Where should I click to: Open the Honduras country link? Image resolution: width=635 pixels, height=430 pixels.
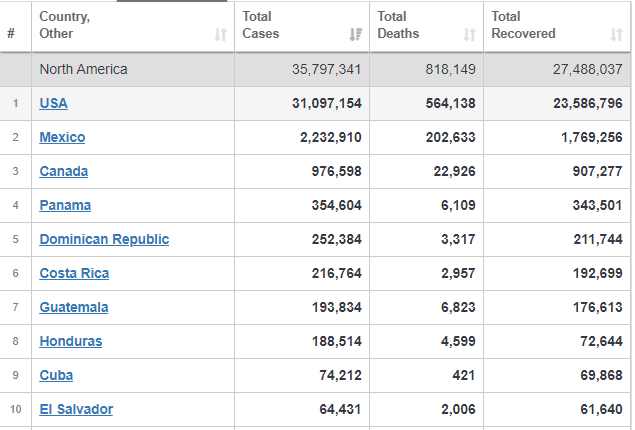click(x=71, y=341)
